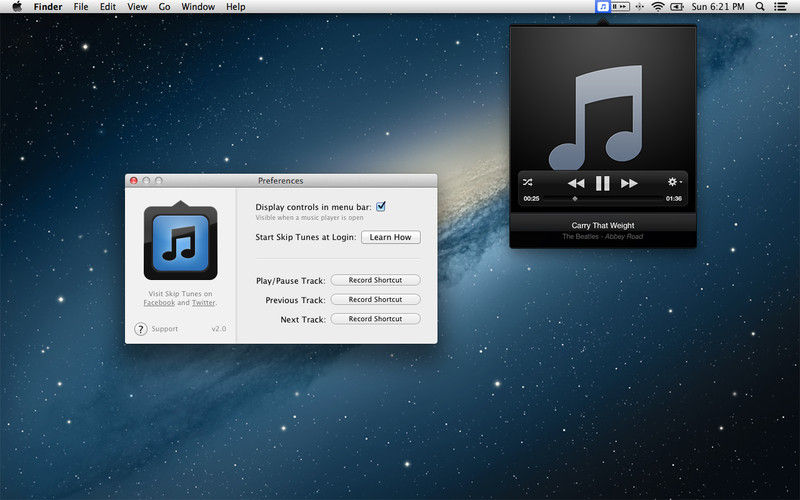Open the Finder menu
The height and width of the screenshot is (500, 800).
48,7
